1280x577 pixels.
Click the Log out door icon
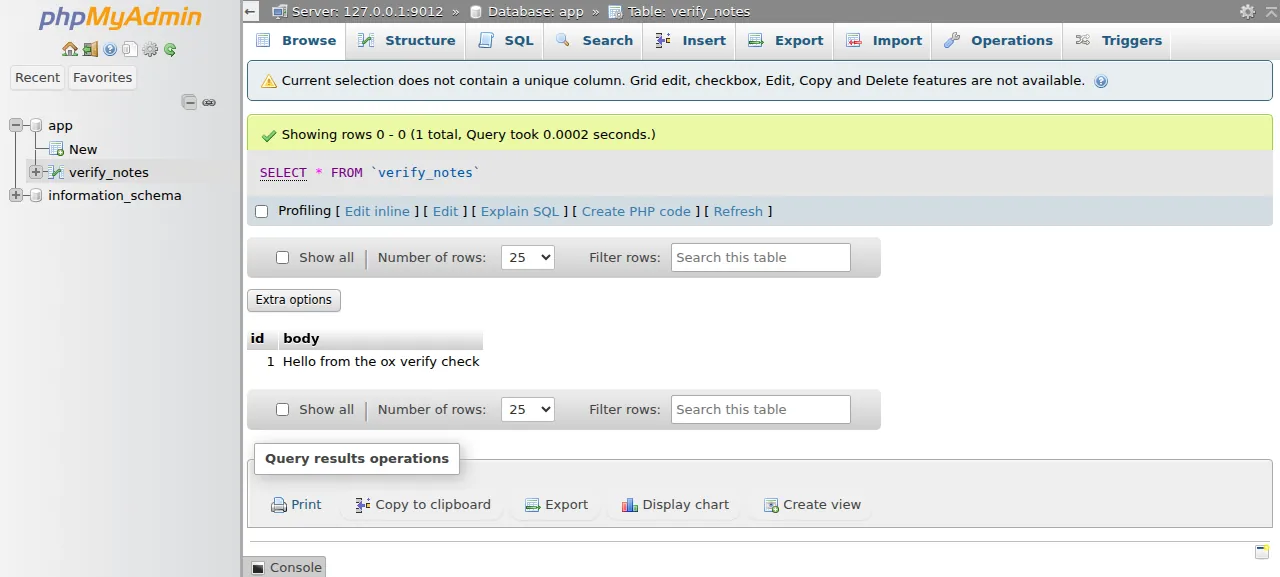point(90,49)
